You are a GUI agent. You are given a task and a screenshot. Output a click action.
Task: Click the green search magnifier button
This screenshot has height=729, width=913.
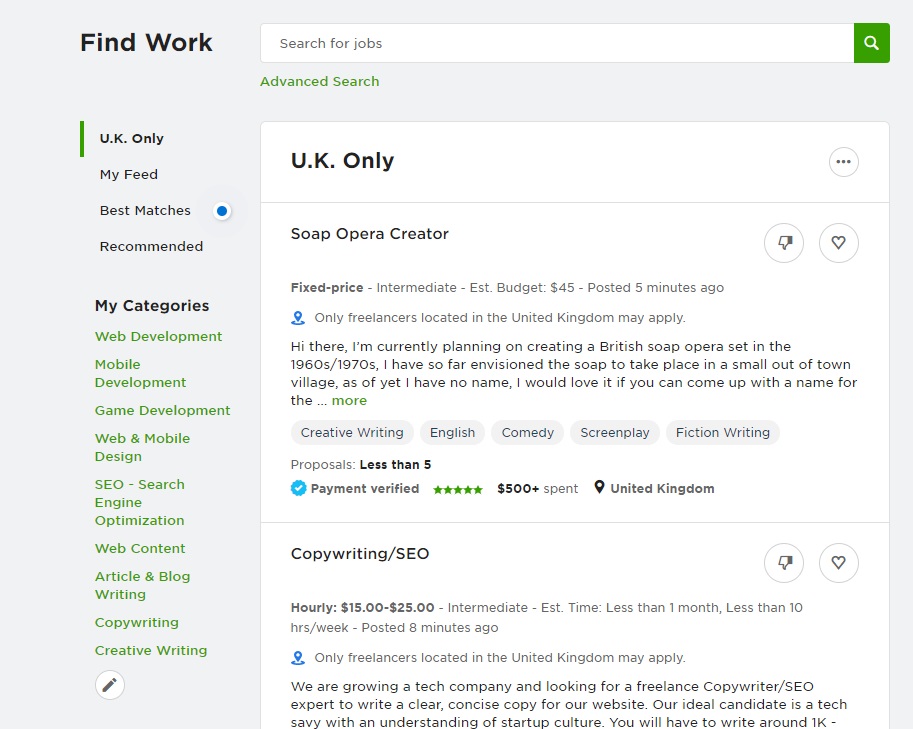click(x=871, y=43)
